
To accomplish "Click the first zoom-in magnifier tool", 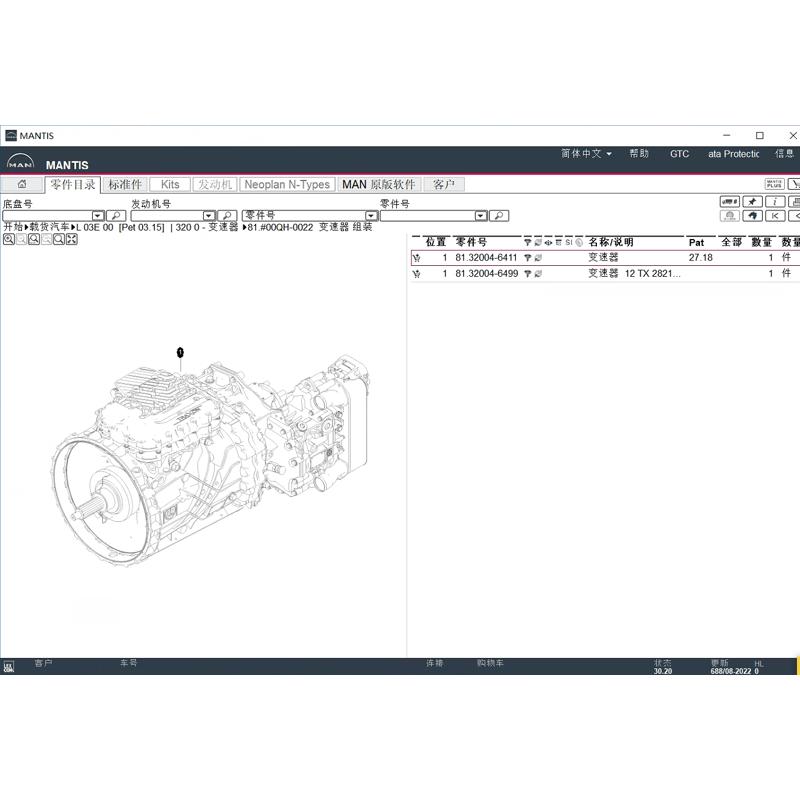I will tap(9, 239).
